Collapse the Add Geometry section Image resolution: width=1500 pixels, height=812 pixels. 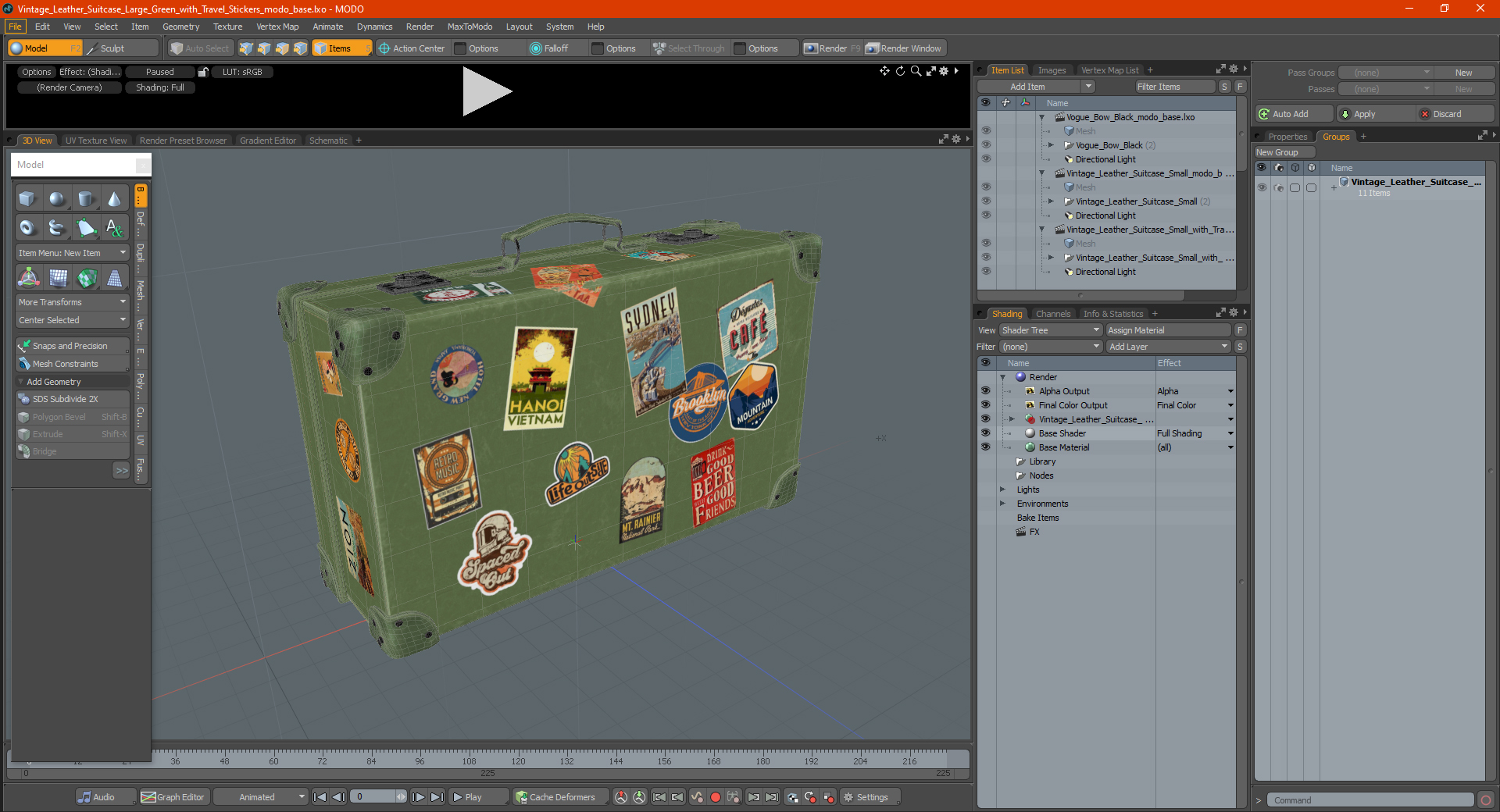(x=21, y=382)
